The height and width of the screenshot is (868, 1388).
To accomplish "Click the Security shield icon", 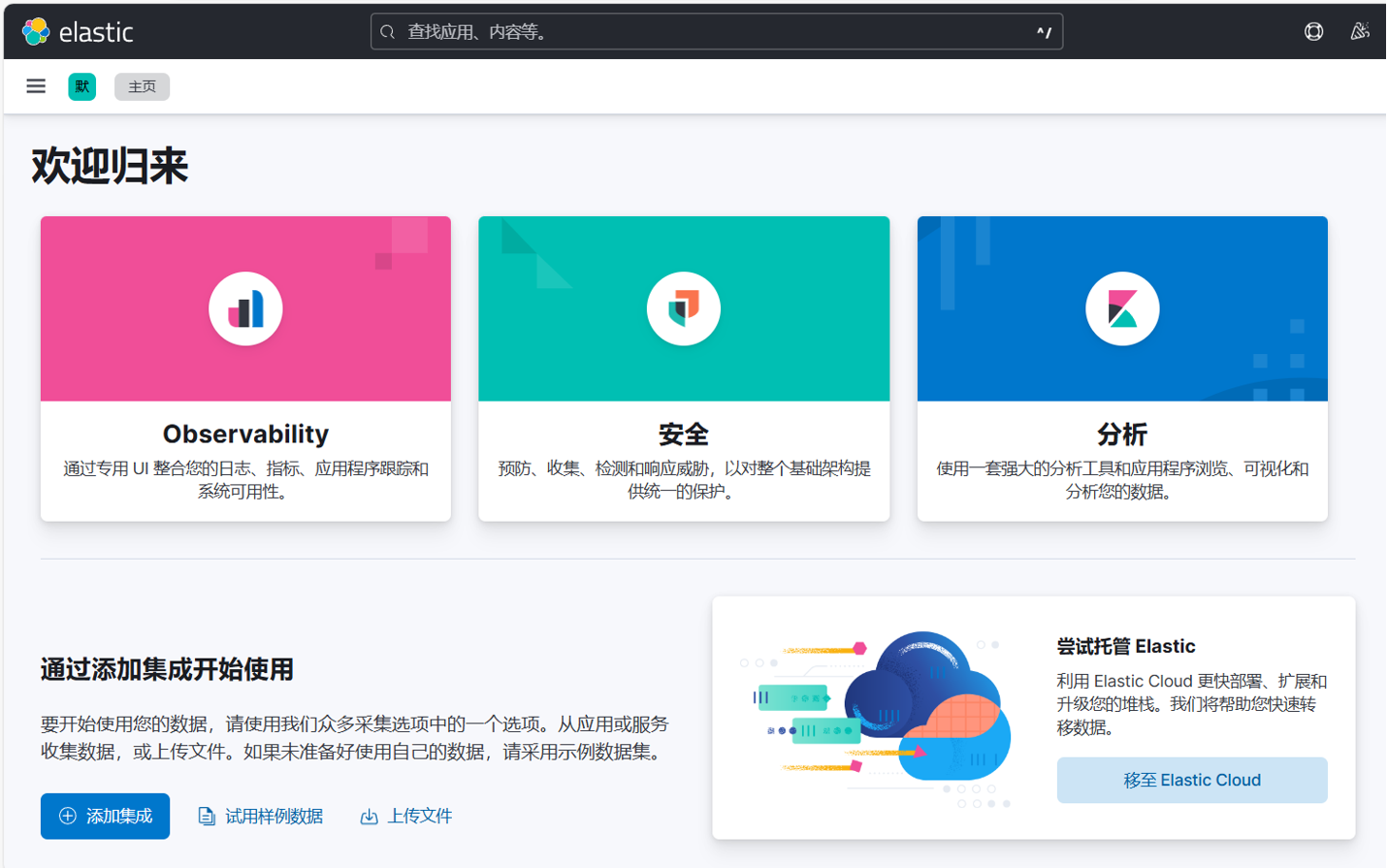I will coord(684,309).
